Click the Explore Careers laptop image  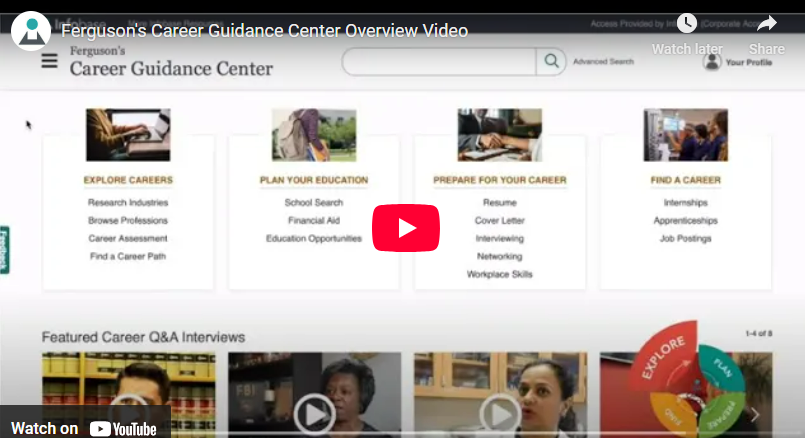tap(128, 135)
